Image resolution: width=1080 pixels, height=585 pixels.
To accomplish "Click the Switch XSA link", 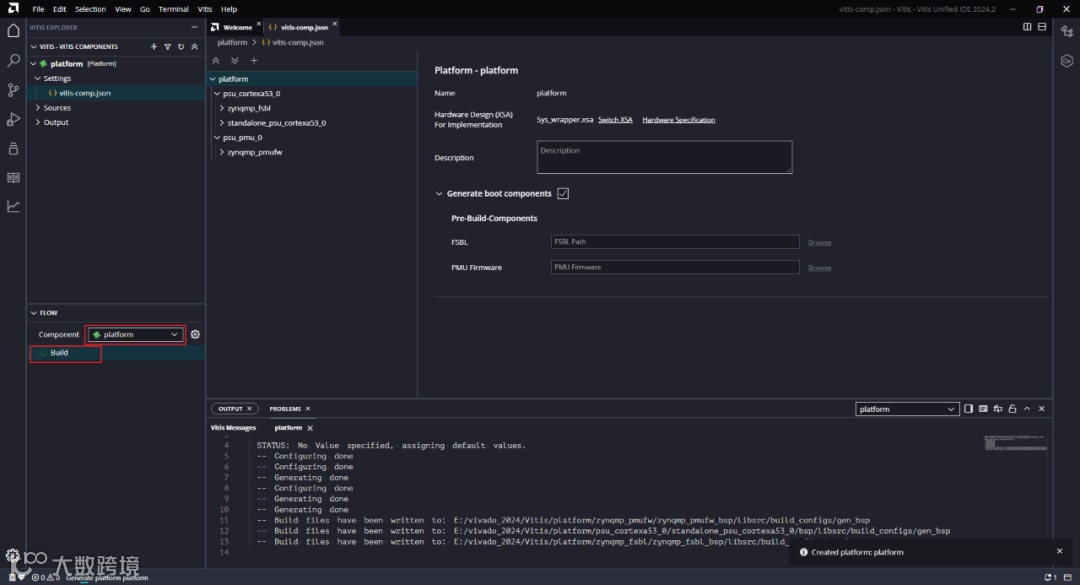I will pos(615,120).
